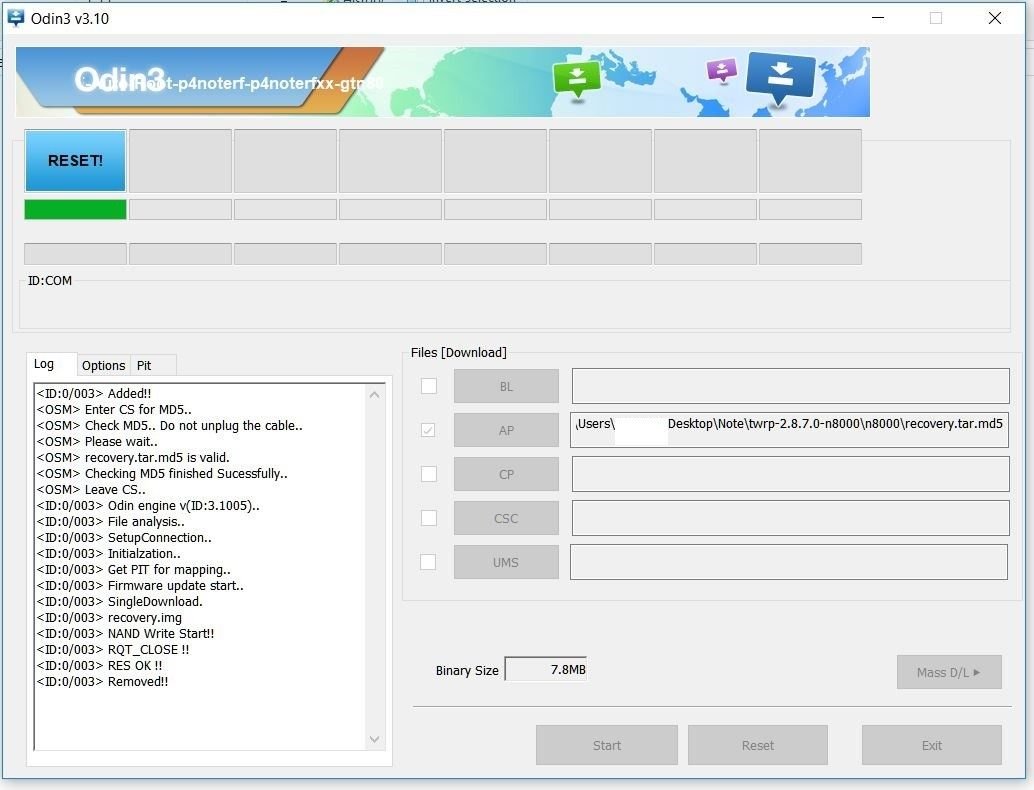Click the BL file browse button
This screenshot has width=1034, height=790.
point(506,386)
